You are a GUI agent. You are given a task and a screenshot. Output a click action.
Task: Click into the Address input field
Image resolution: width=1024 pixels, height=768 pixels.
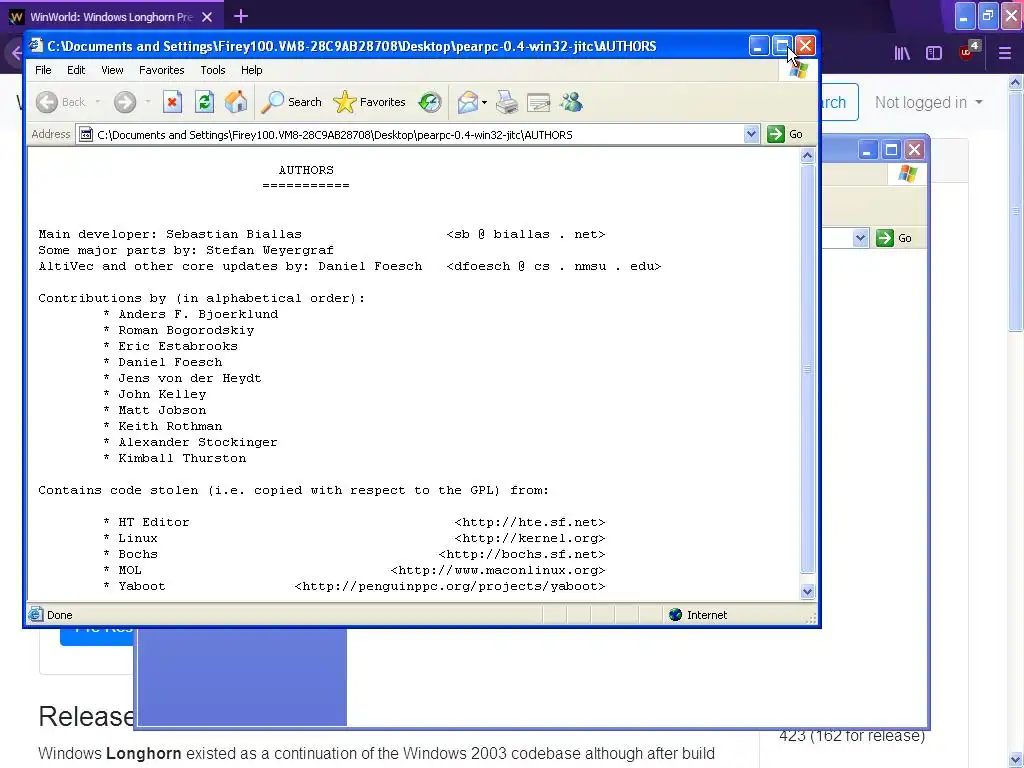(x=418, y=135)
